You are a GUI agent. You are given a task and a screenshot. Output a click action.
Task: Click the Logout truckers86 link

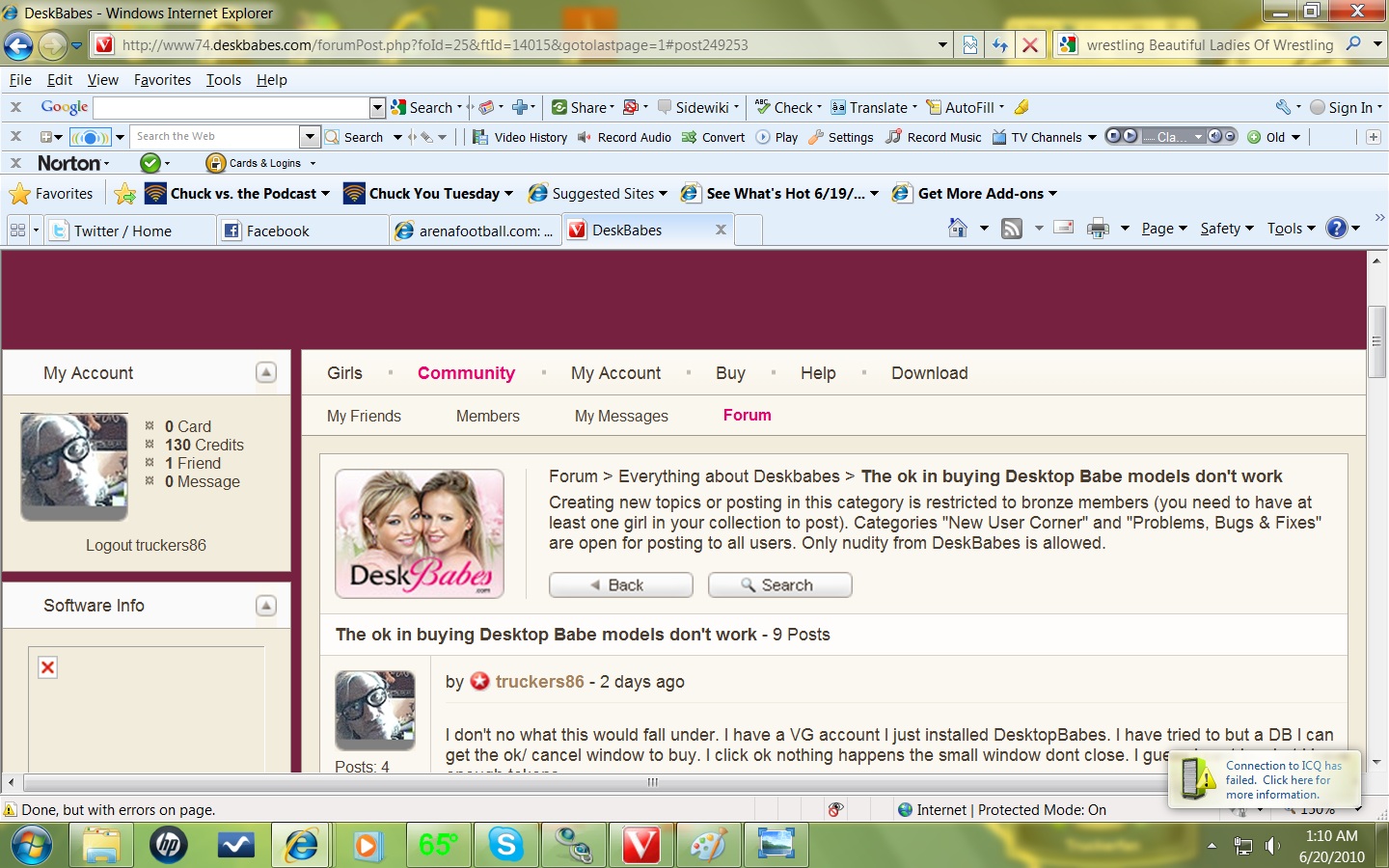click(146, 545)
